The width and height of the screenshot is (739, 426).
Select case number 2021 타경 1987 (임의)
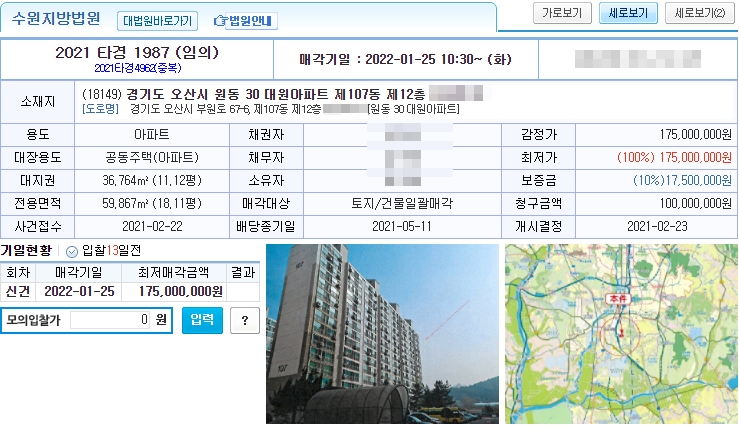point(137,52)
